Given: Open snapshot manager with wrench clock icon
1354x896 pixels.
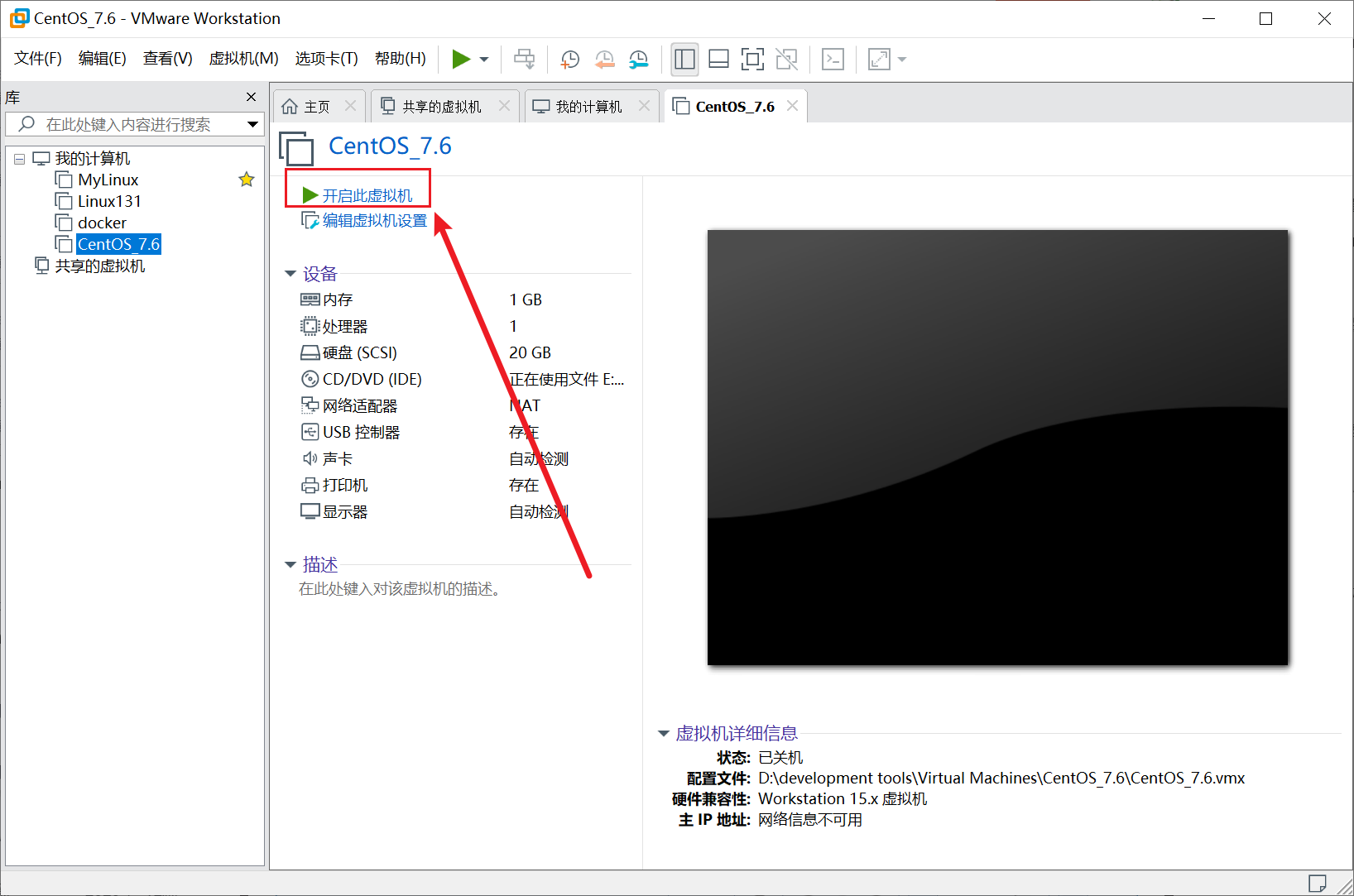Looking at the screenshot, I should click(x=638, y=59).
